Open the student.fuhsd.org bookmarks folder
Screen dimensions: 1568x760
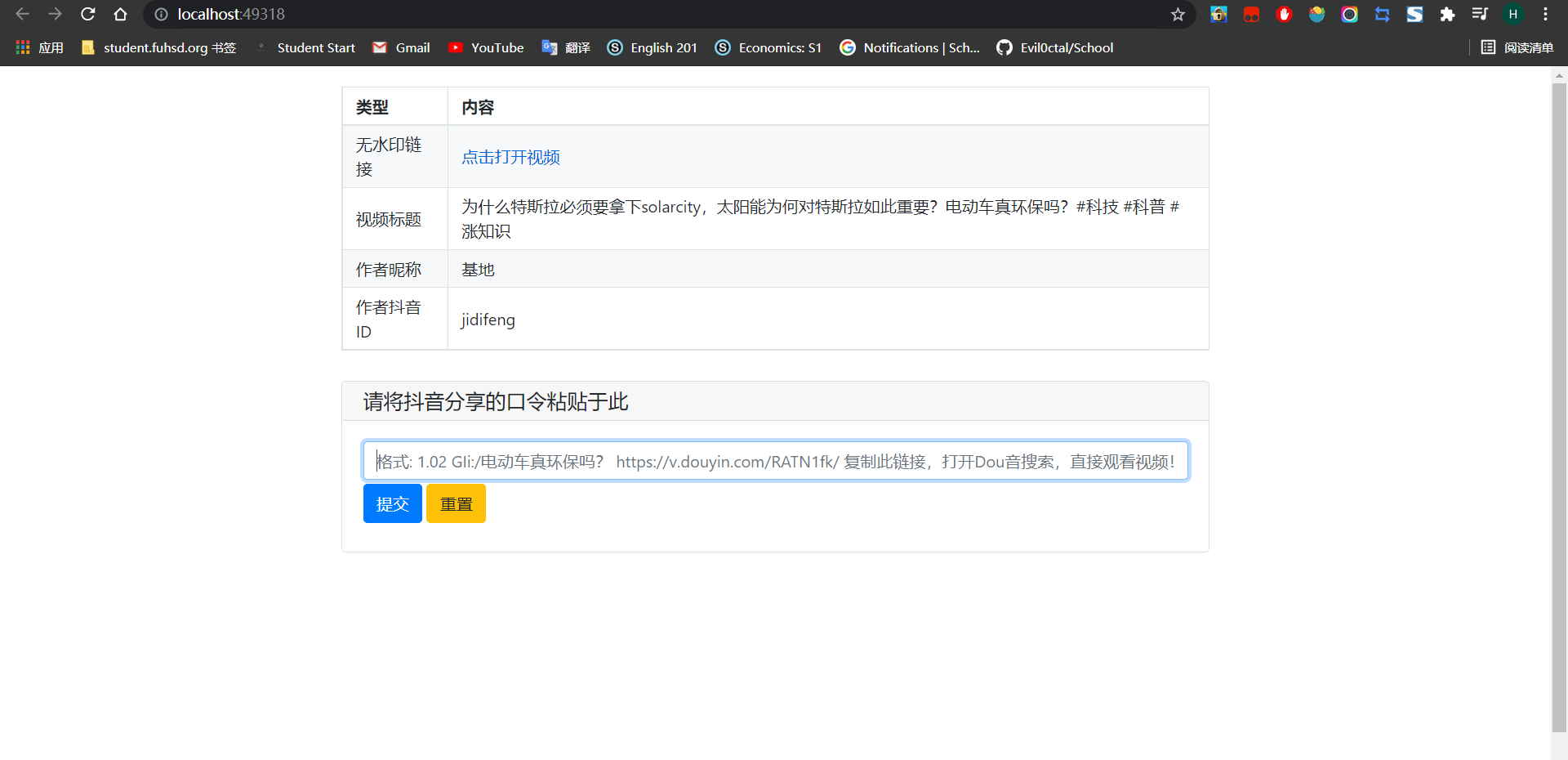coord(159,47)
